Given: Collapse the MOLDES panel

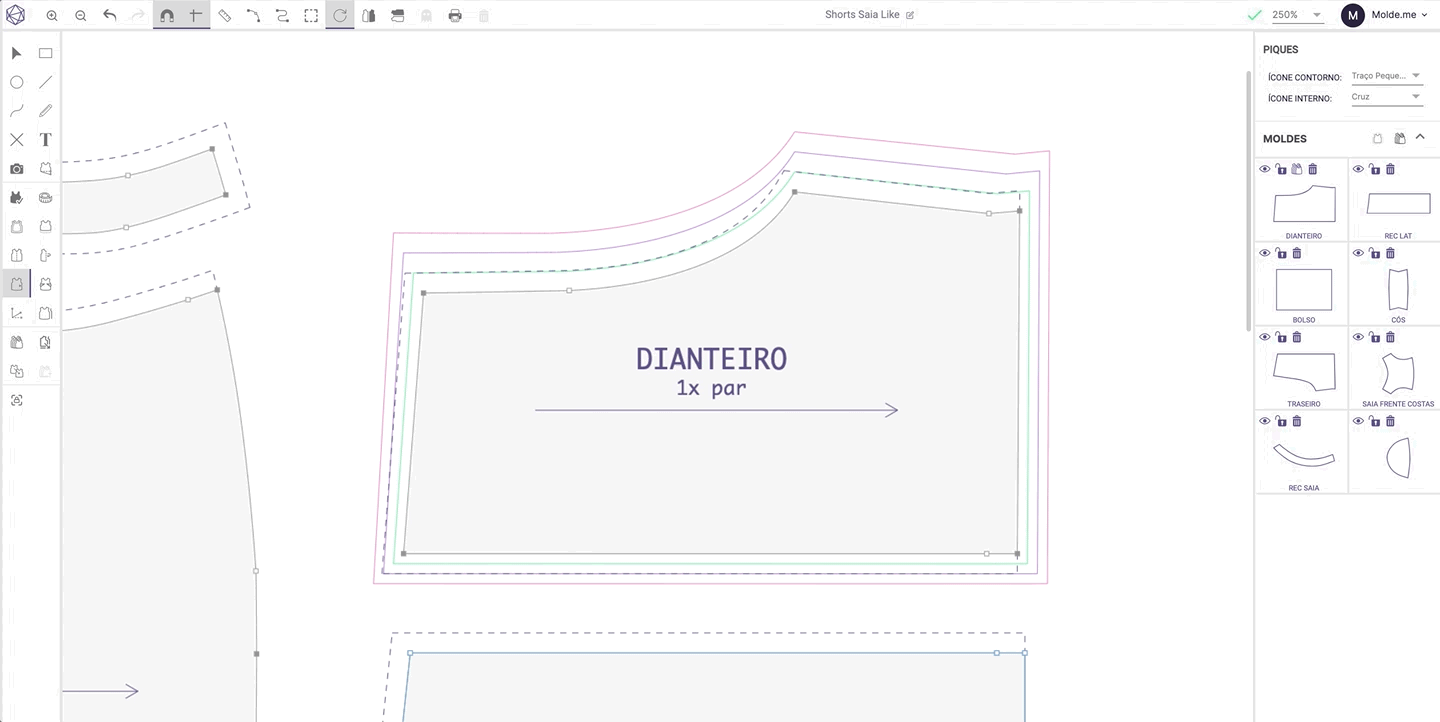Looking at the screenshot, I should pos(1420,138).
